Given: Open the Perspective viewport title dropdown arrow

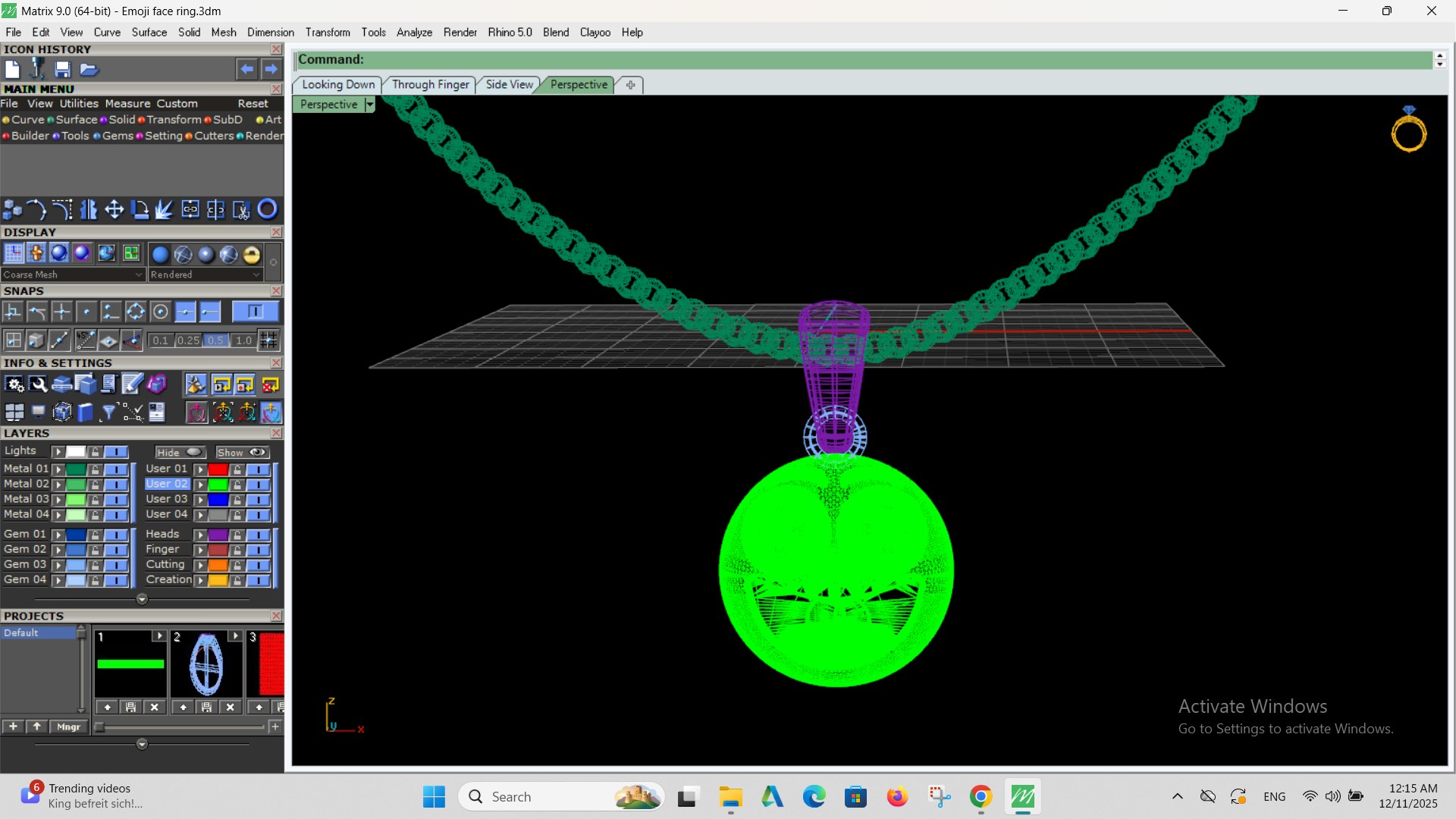Looking at the screenshot, I should pyautogui.click(x=370, y=105).
